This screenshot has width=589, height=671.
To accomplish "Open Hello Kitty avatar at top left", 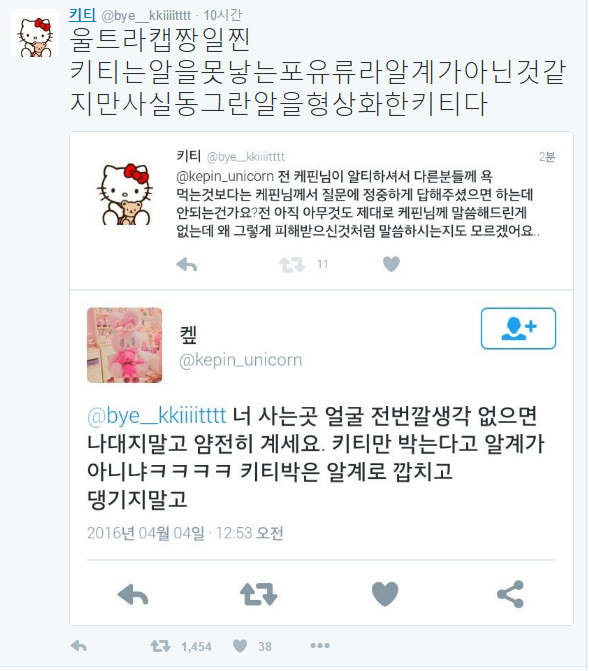I will [35, 33].
